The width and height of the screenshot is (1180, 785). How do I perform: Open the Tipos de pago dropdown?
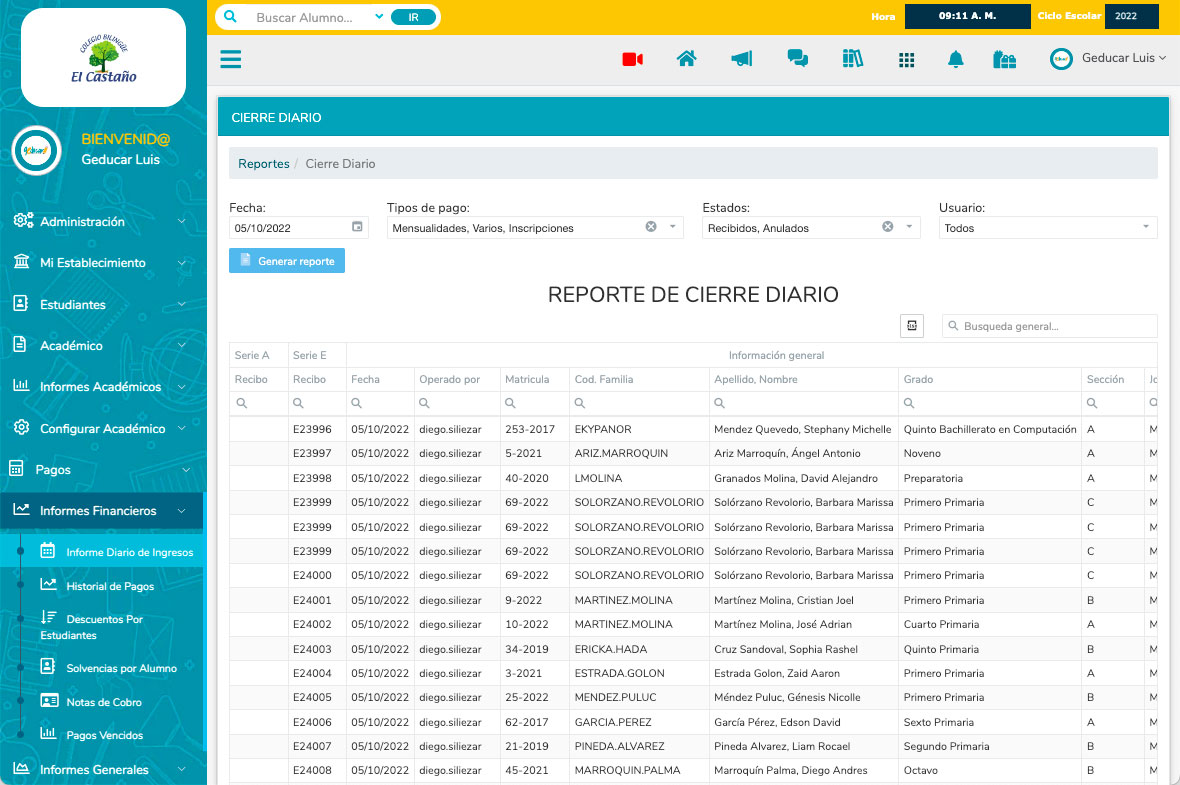click(x=673, y=227)
